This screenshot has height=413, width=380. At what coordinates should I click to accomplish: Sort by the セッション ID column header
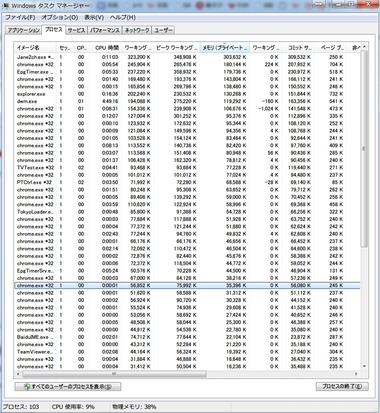point(65,48)
